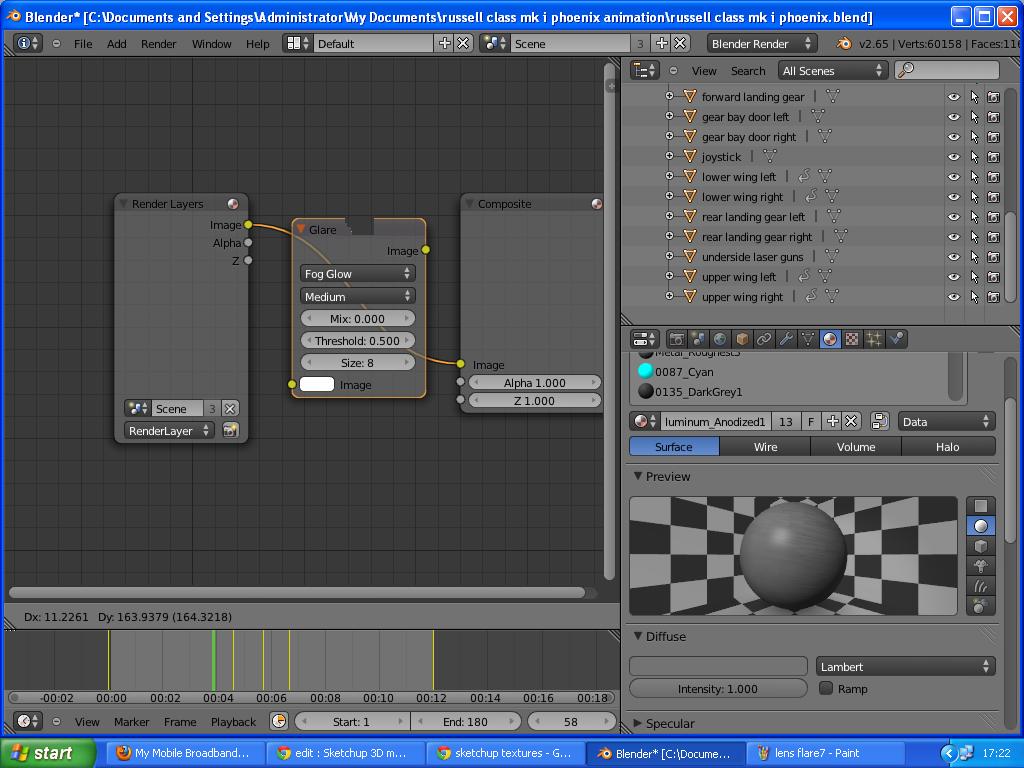Expand the Specular panel
1024x768 pixels.
tap(669, 723)
